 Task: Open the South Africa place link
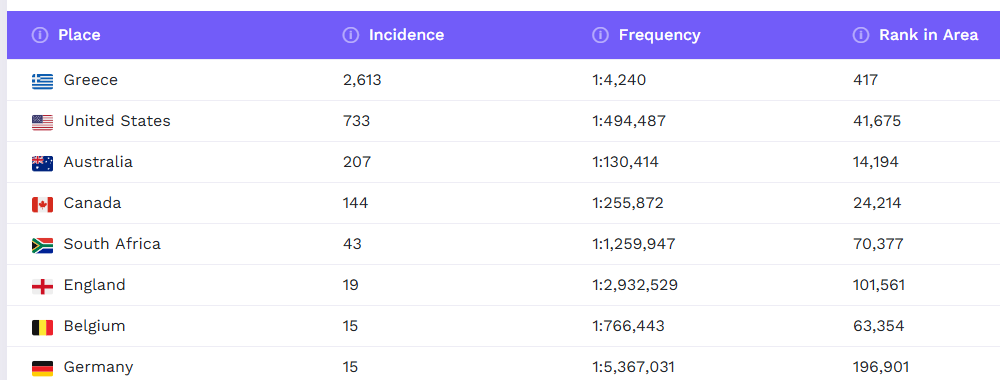point(112,244)
